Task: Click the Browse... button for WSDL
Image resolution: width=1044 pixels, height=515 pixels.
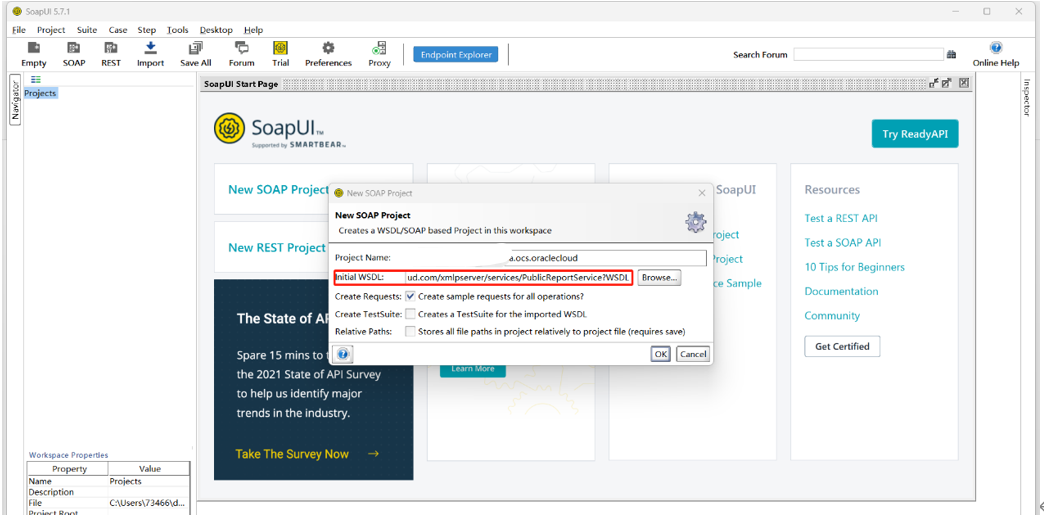Action: [x=659, y=278]
